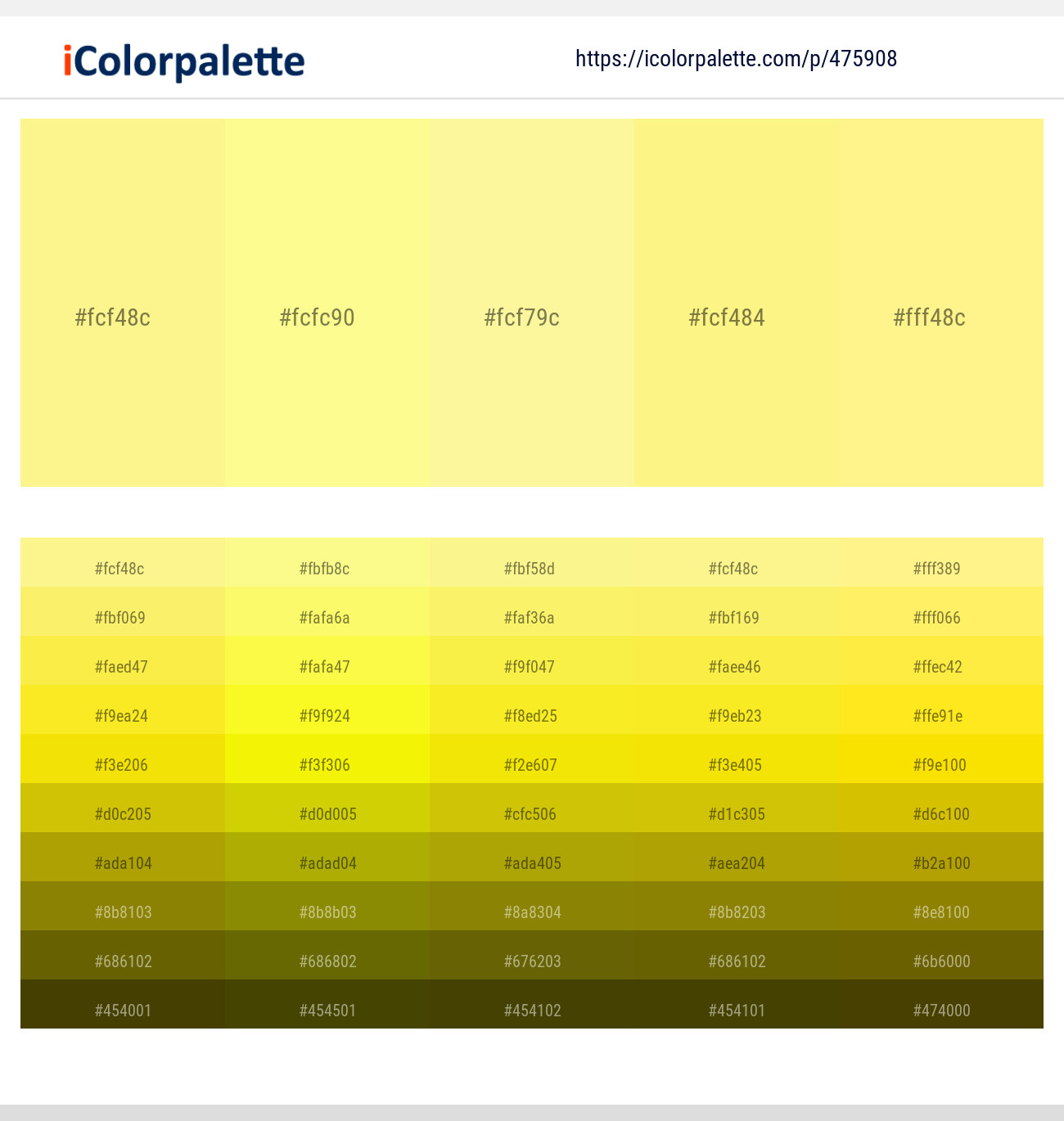
Task: Click the #686102 shade swatch
Action: pos(123,961)
